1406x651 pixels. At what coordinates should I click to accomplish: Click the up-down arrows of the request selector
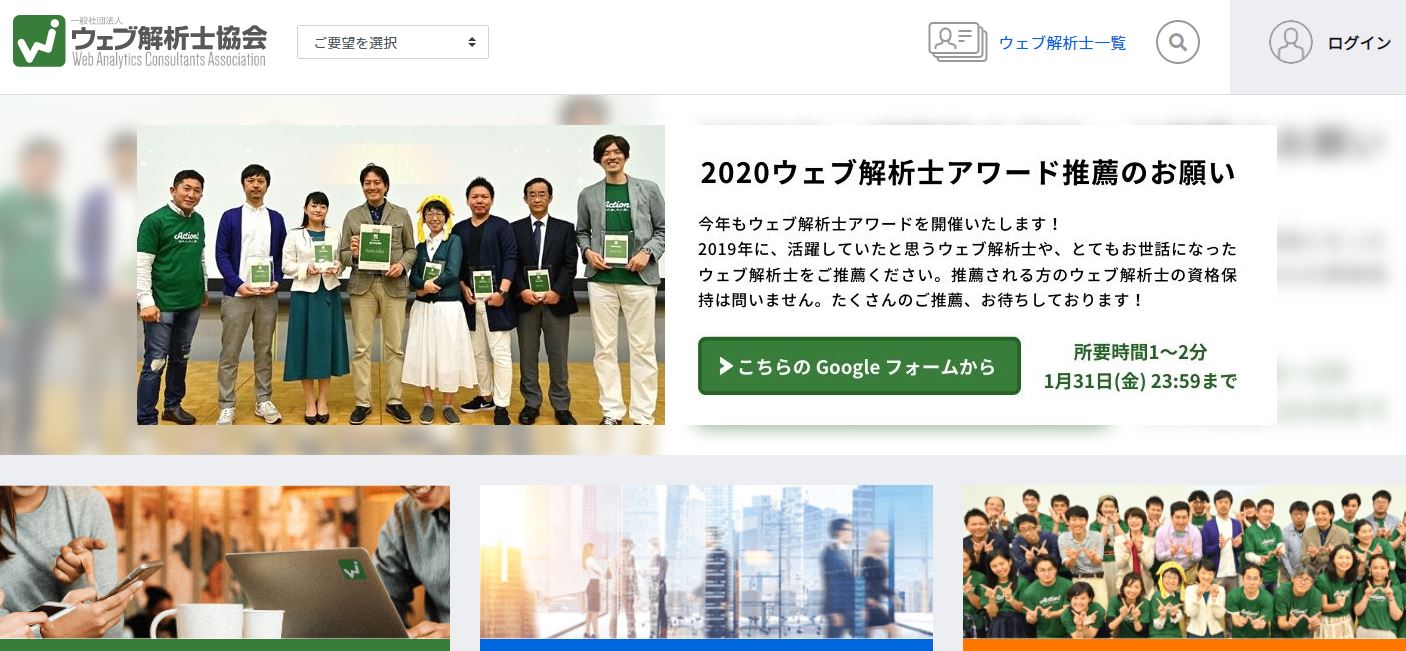472,42
